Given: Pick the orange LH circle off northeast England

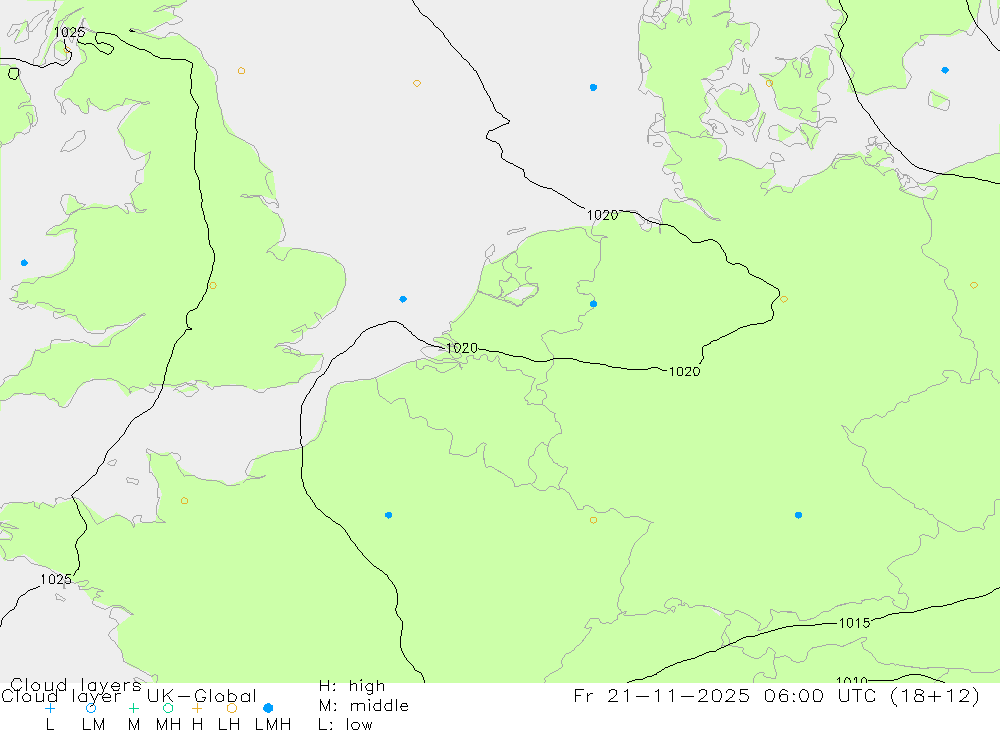Looking at the screenshot, I should click(x=241, y=71).
